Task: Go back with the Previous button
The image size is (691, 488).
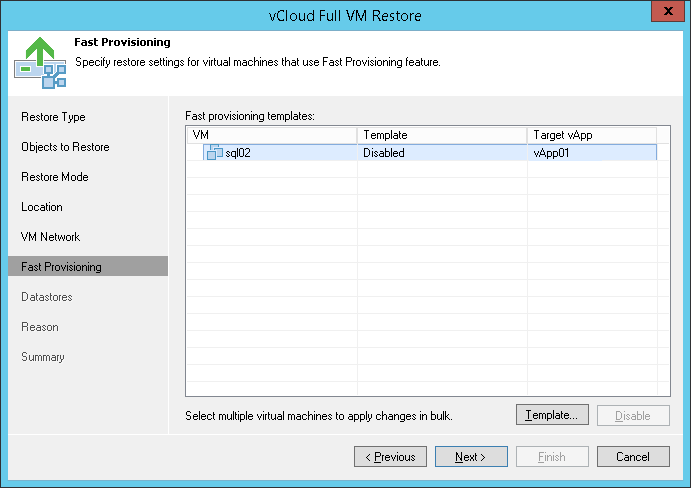Action: coord(390,457)
